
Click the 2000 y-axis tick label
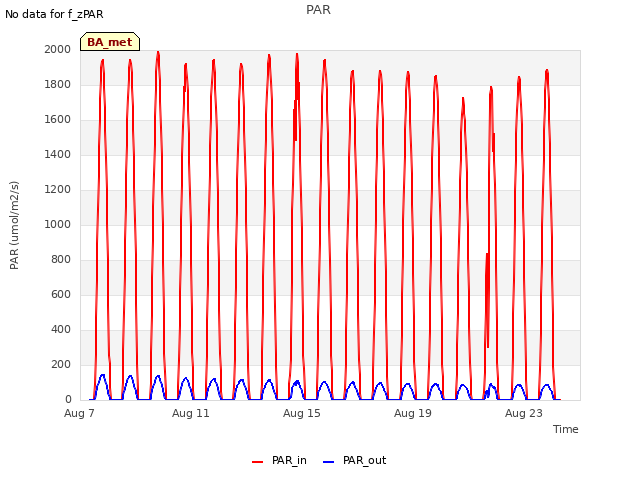(x=58, y=49)
